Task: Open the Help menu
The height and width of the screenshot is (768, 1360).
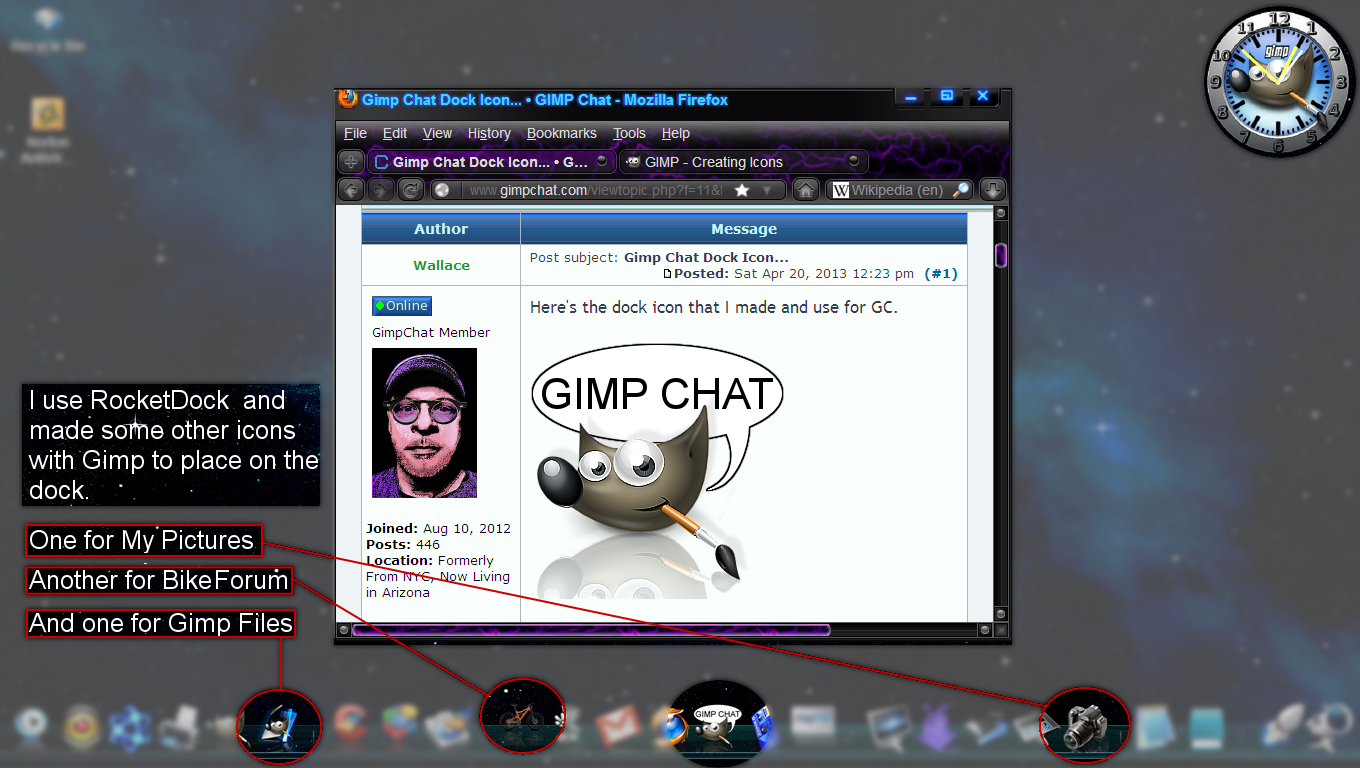Action: pyautogui.click(x=676, y=133)
